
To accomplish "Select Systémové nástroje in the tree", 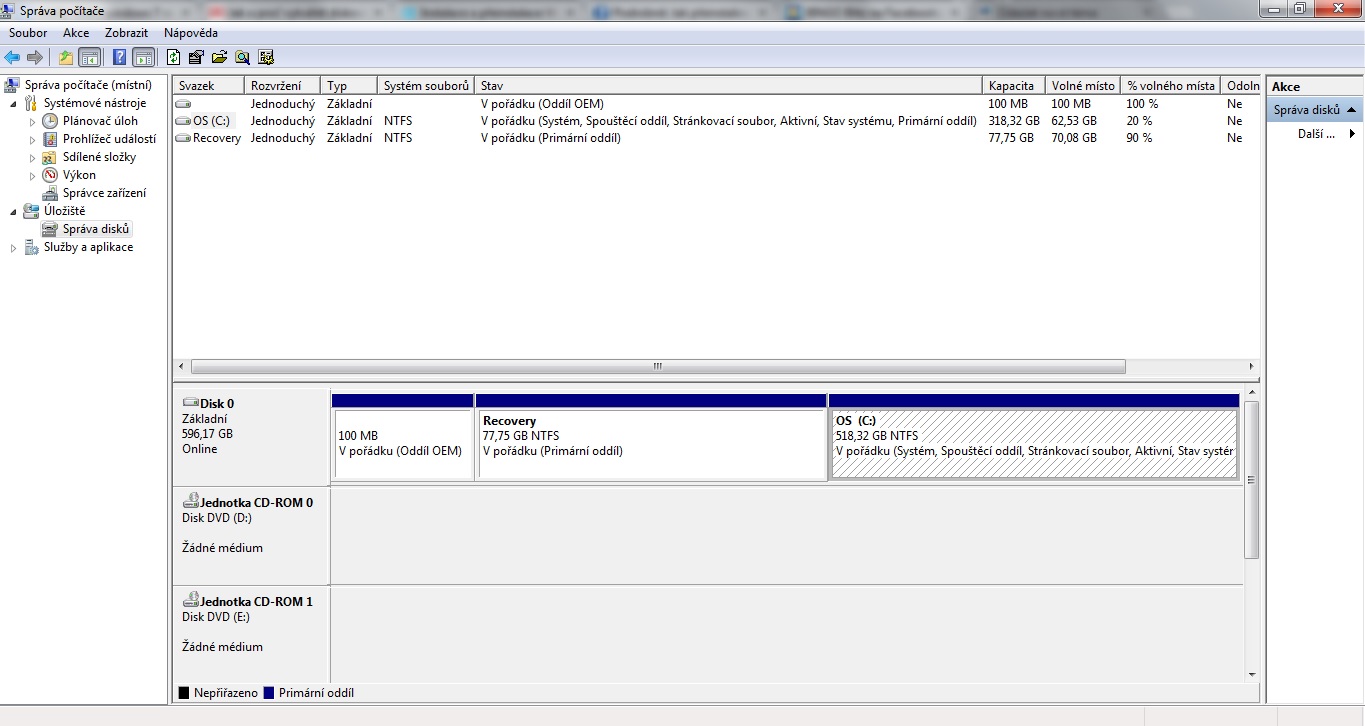I will coord(94,103).
